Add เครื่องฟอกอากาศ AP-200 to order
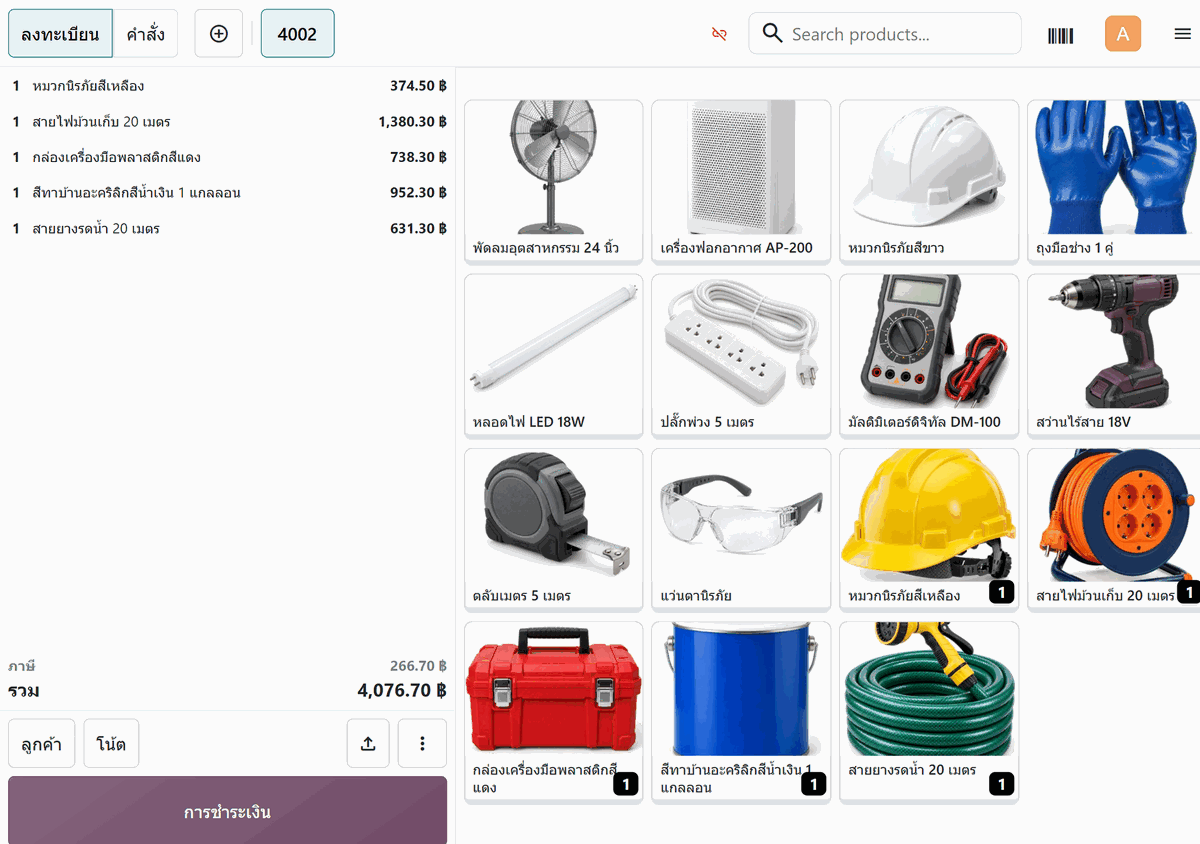This screenshot has width=1200, height=844. [x=741, y=182]
